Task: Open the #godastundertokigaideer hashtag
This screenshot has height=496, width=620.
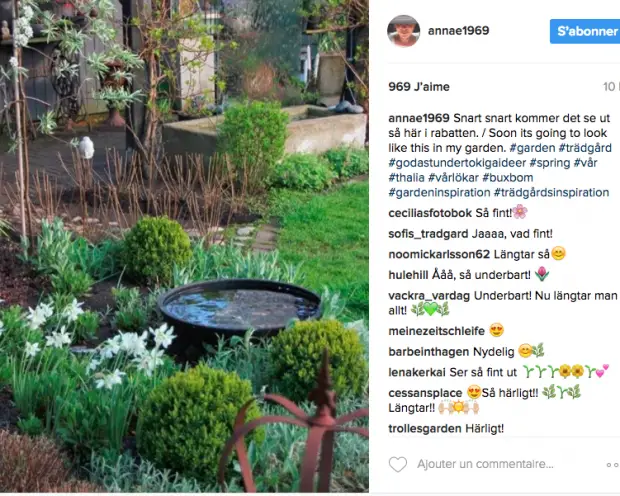Action: pyautogui.click(x=457, y=163)
